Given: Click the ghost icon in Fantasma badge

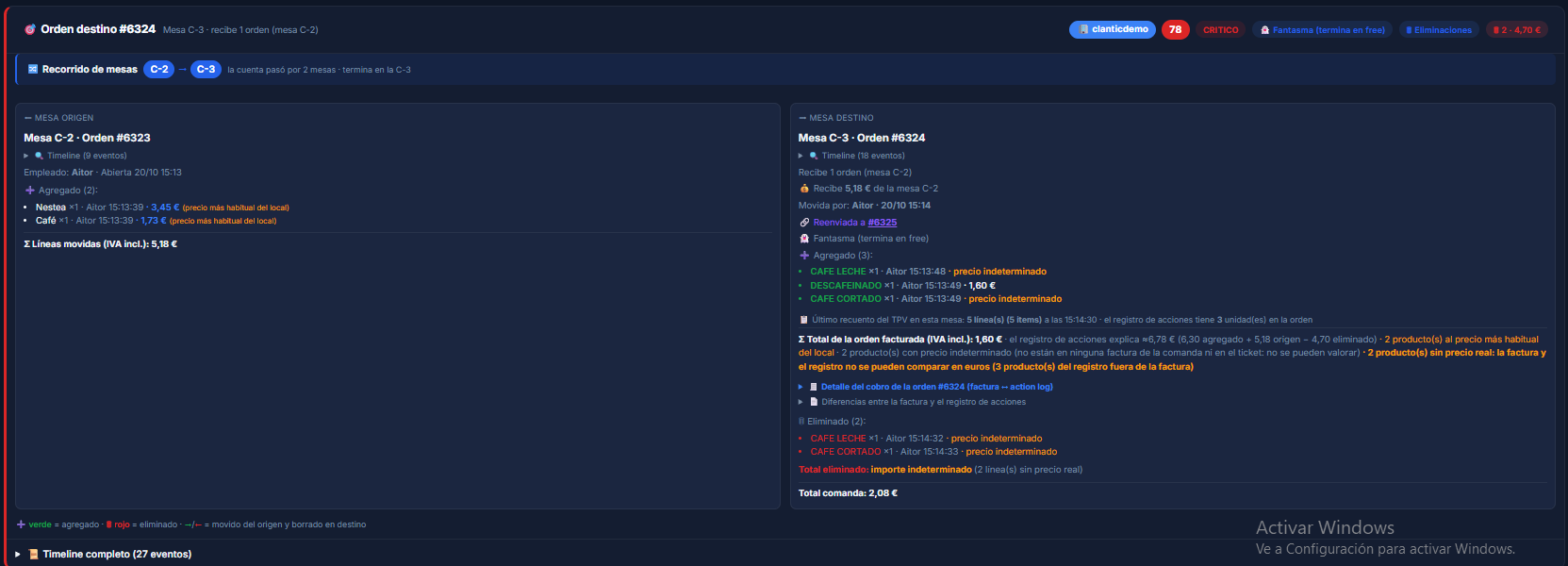Looking at the screenshot, I should pyautogui.click(x=1265, y=30).
